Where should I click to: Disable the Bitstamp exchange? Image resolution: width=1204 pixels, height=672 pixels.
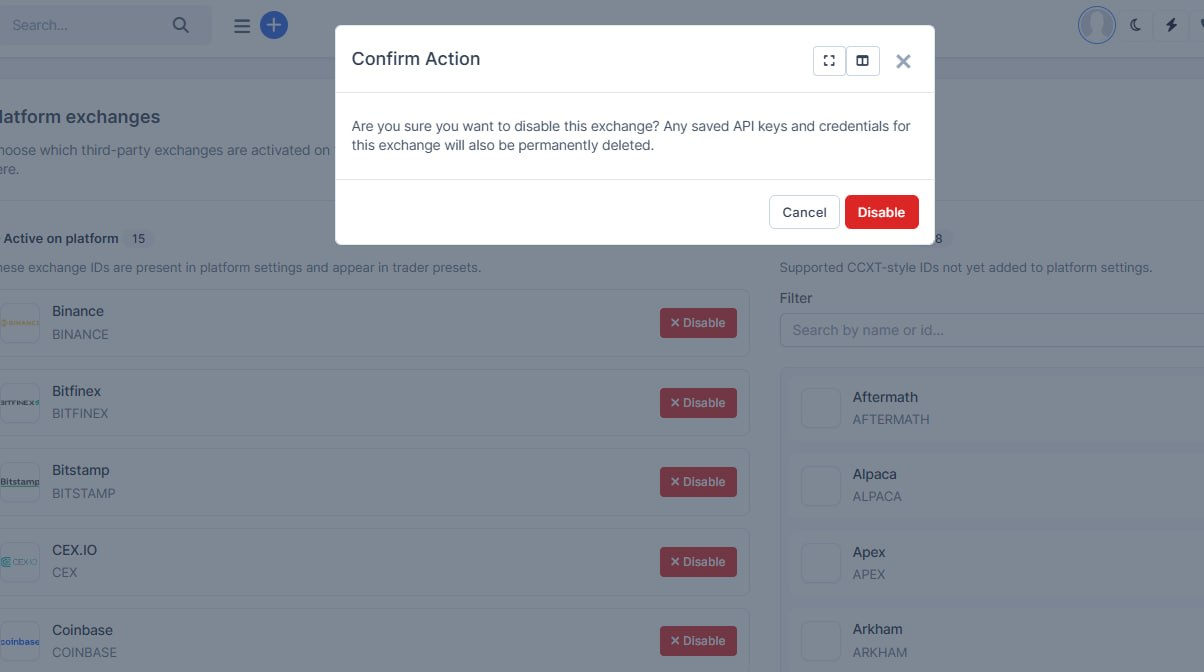[698, 482]
